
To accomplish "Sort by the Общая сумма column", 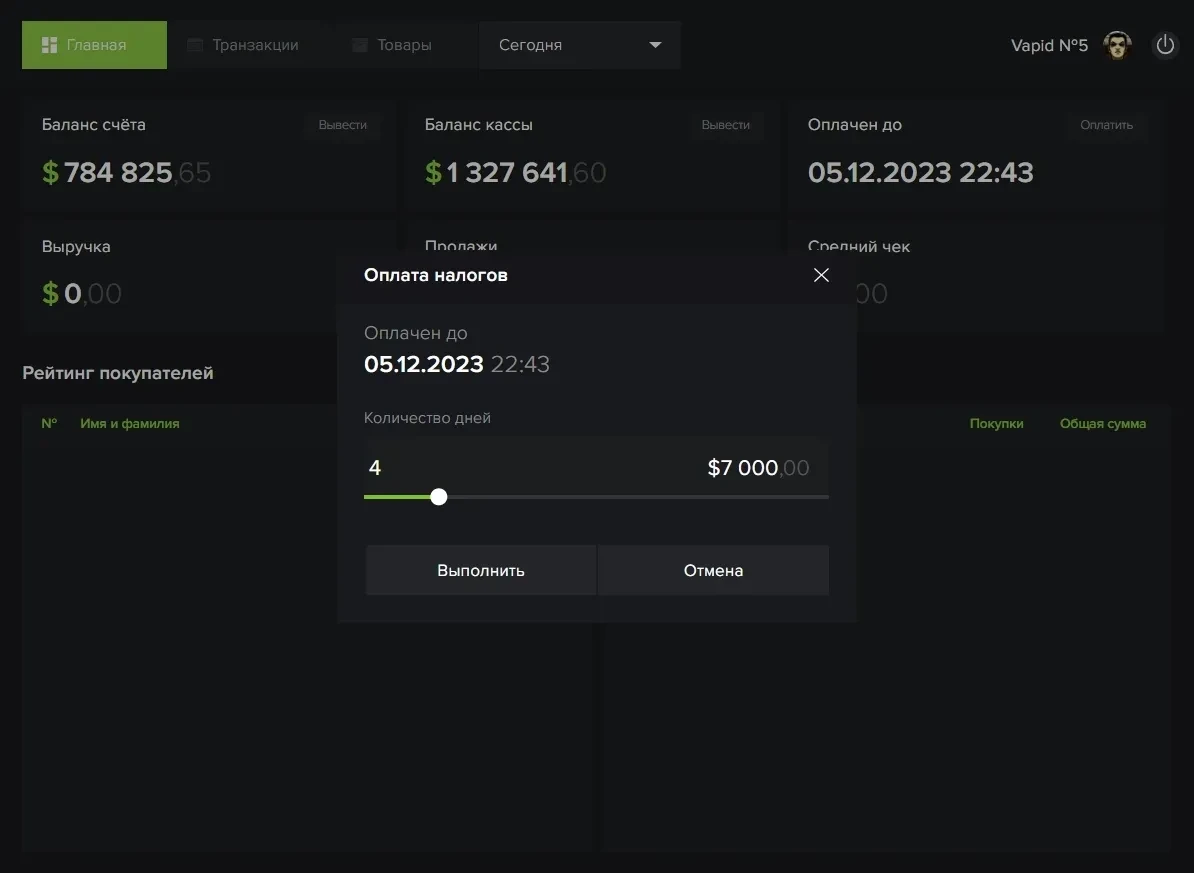I will pos(1103,424).
